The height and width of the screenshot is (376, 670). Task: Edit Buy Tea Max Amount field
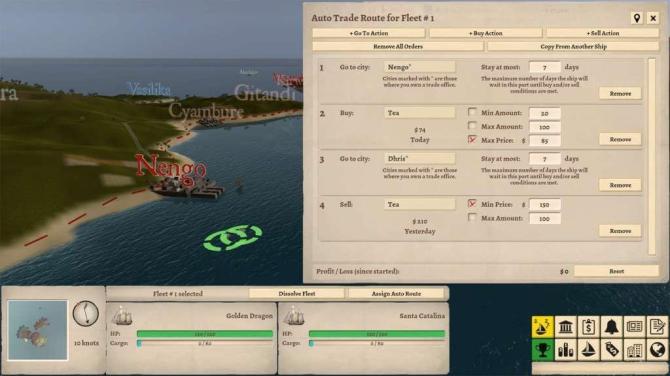click(545, 127)
